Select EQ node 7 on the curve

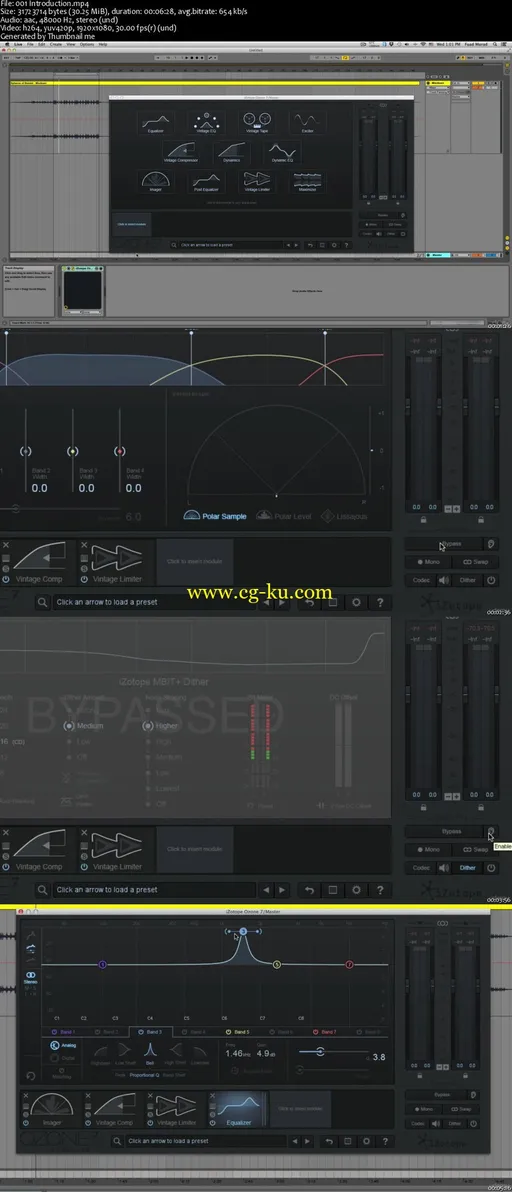tap(349, 965)
